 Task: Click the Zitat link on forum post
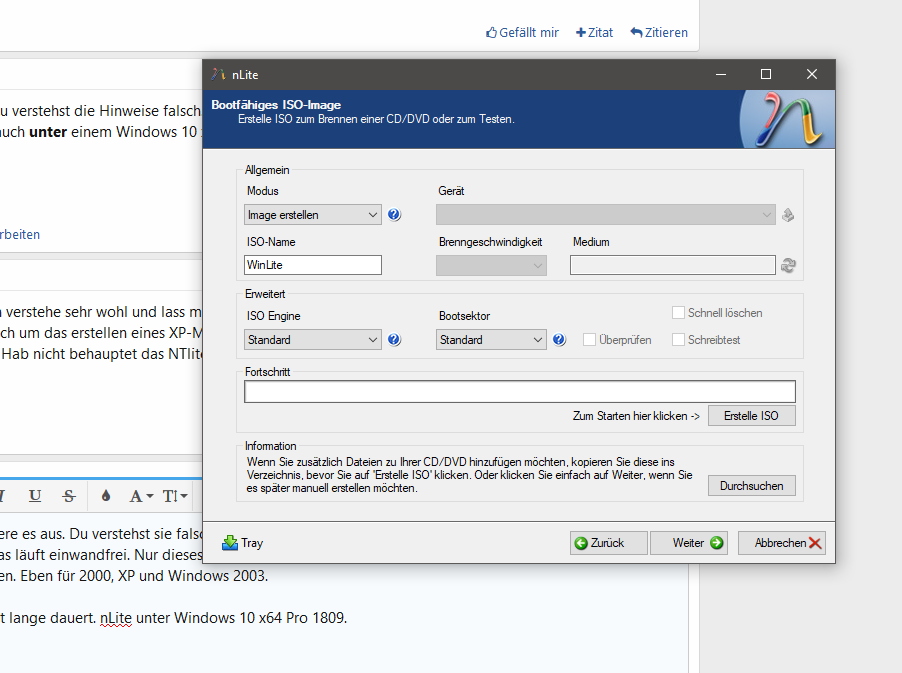tap(595, 33)
